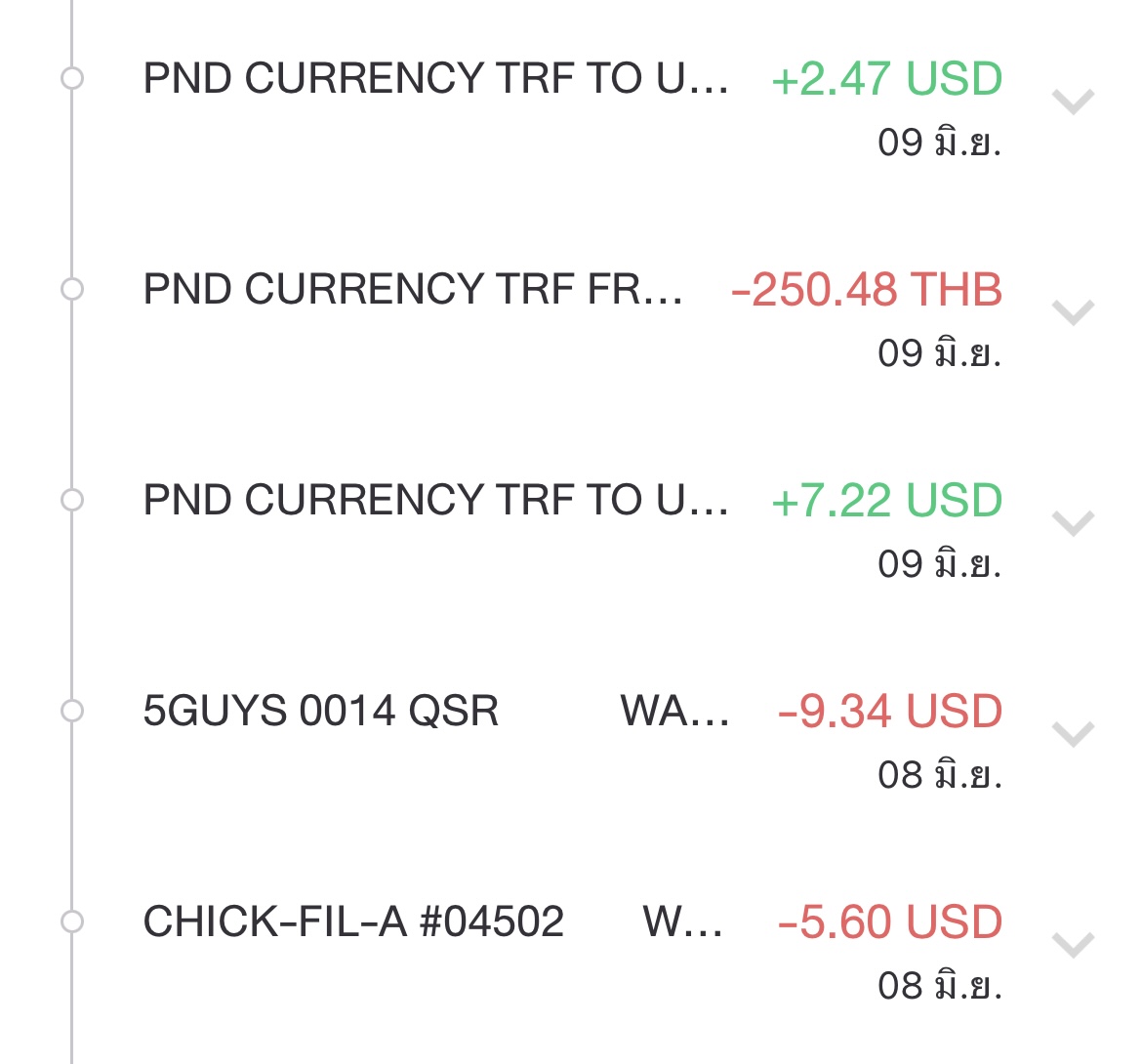Expand the -250.48 THB transaction chevron
Viewport: 1142px width, 1064px height.
(1073, 312)
